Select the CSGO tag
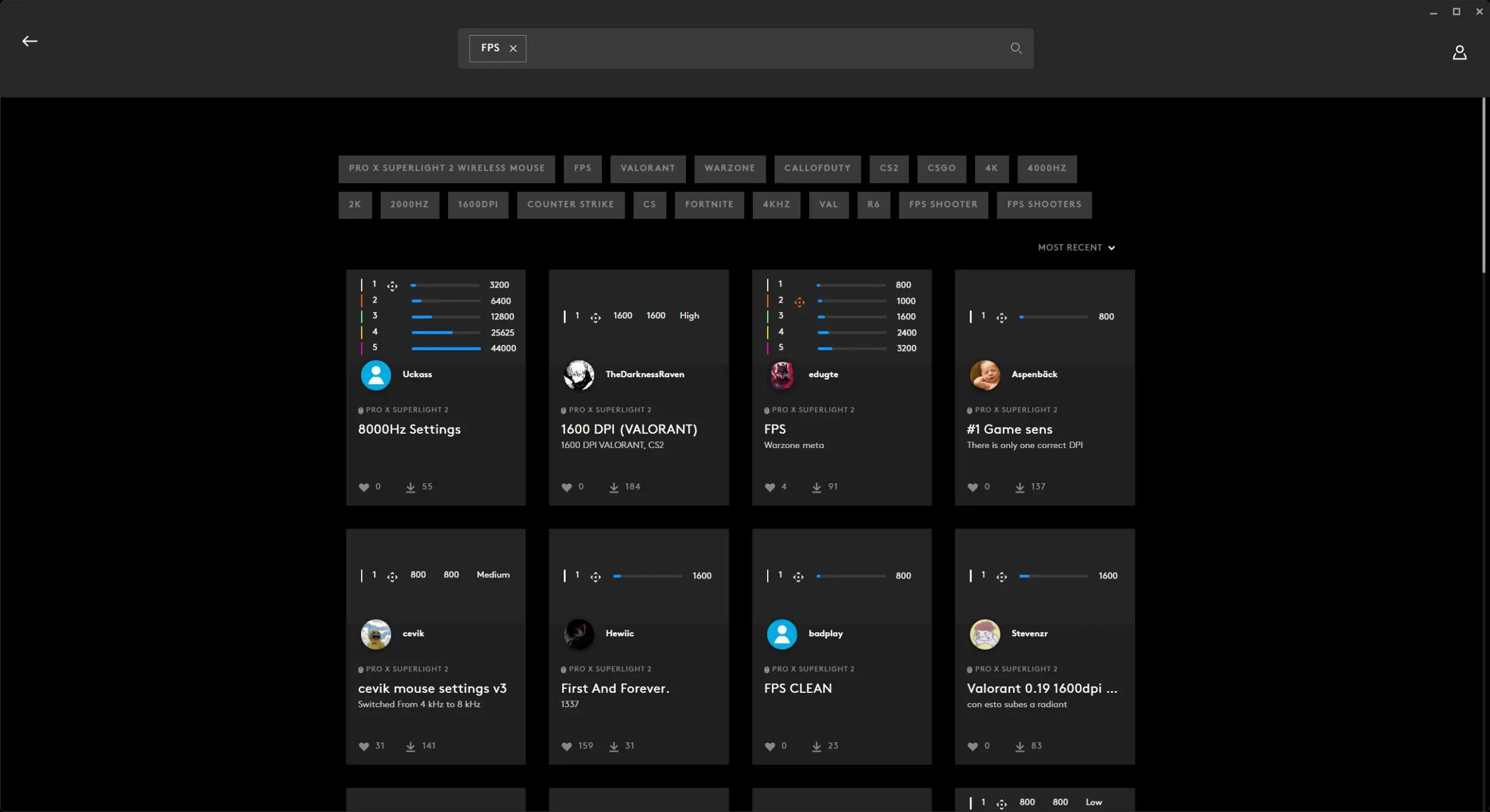The height and width of the screenshot is (812, 1490). (941, 169)
